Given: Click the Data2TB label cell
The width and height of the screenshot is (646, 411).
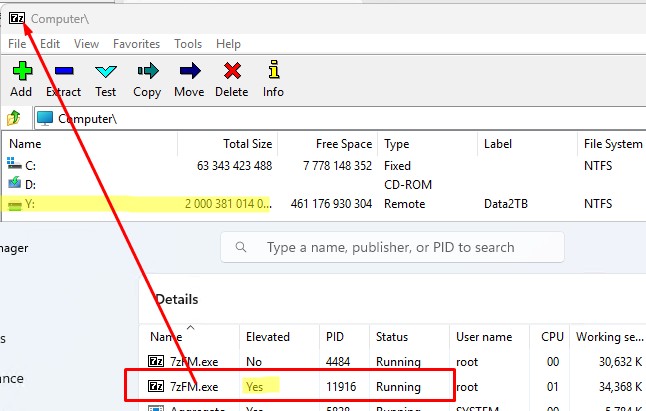Looking at the screenshot, I should click(506, 204).
